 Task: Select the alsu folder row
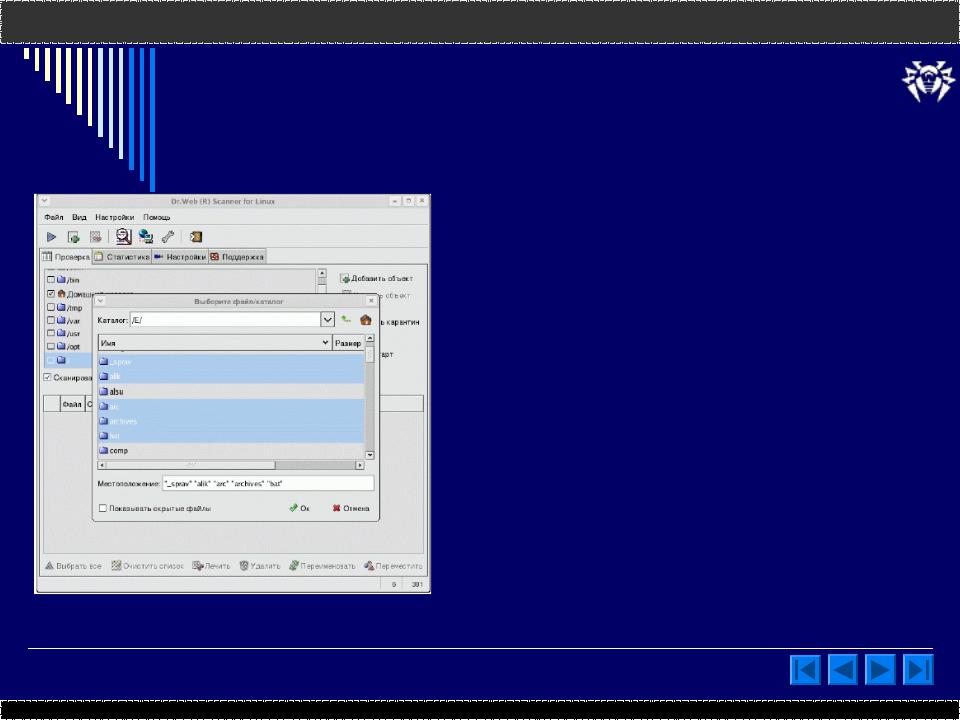click(231, 391)
